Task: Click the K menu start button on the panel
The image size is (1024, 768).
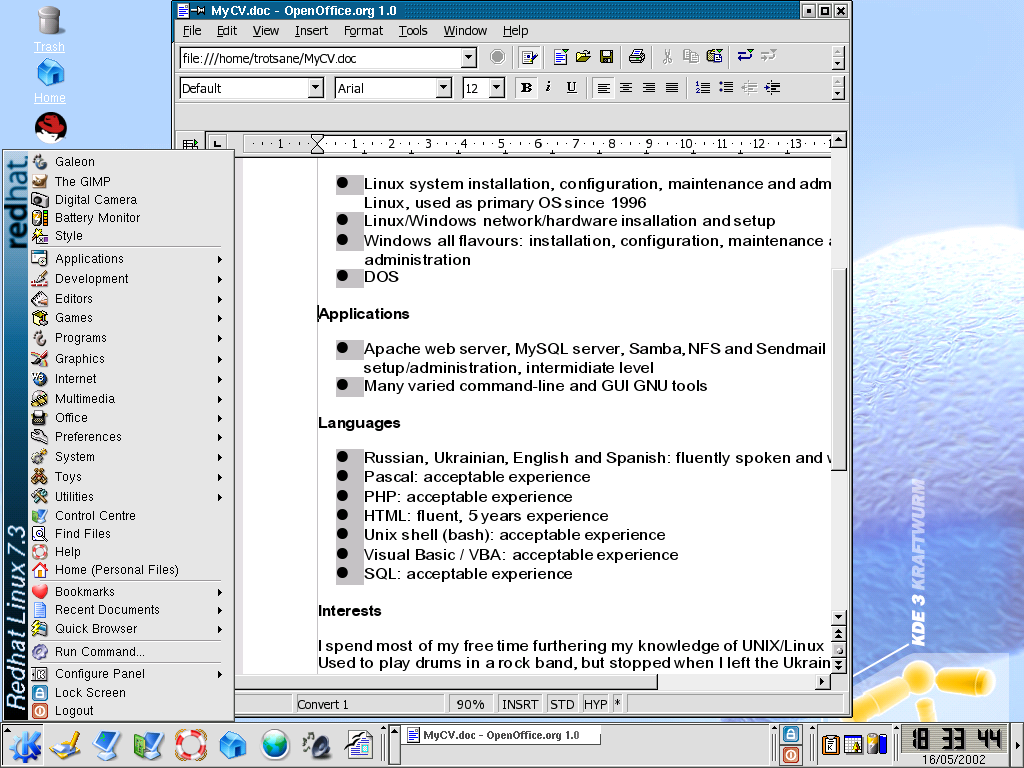Action: tap(24, 745)
